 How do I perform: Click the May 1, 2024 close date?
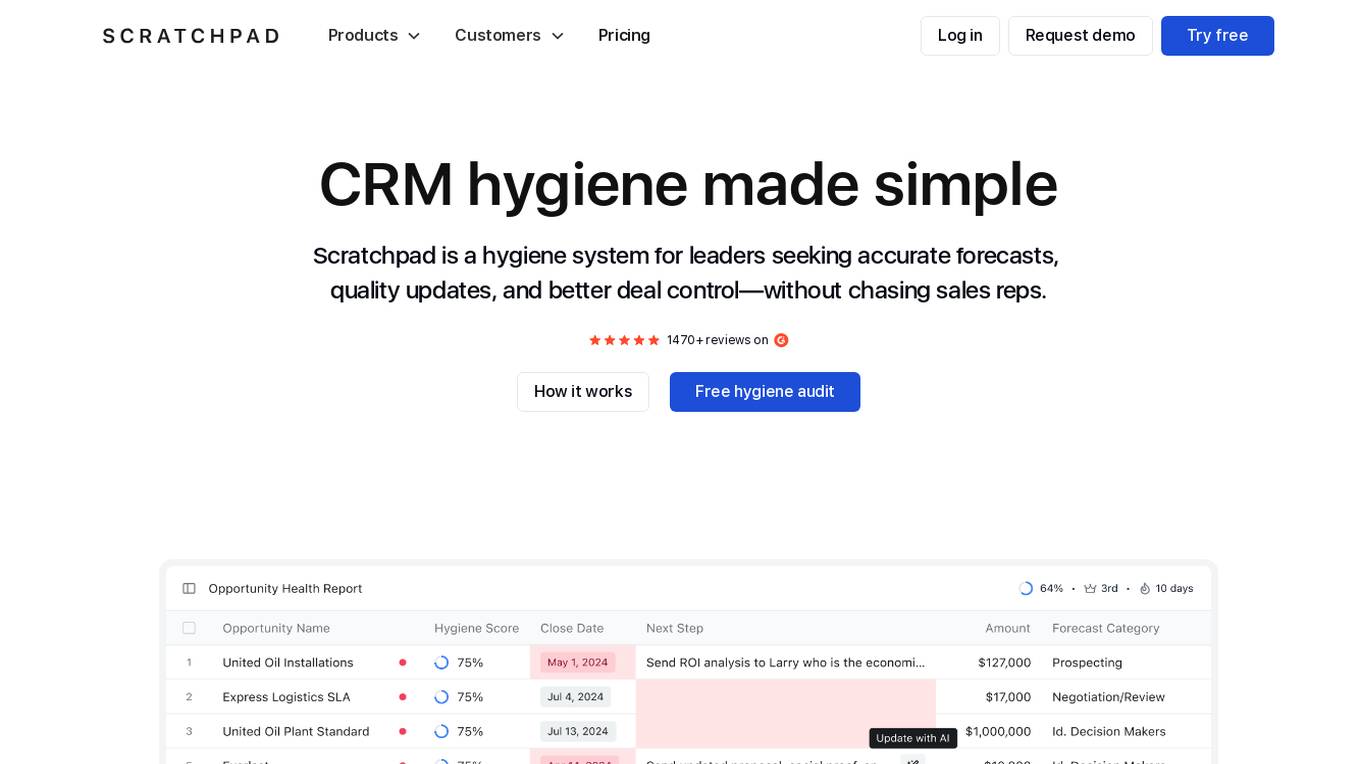578,662
